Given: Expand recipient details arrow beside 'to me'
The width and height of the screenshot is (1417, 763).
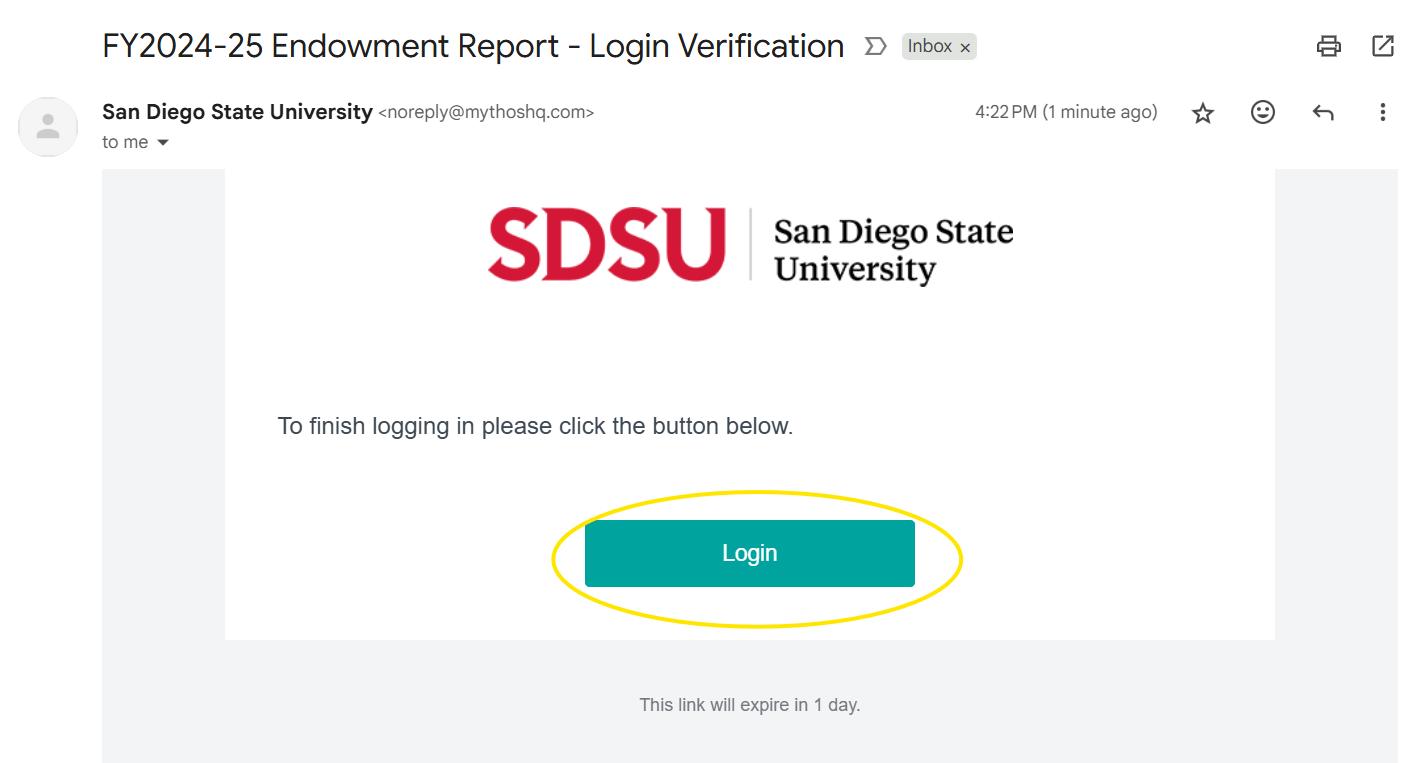Looking at the screenshot, I should (163, 143).
